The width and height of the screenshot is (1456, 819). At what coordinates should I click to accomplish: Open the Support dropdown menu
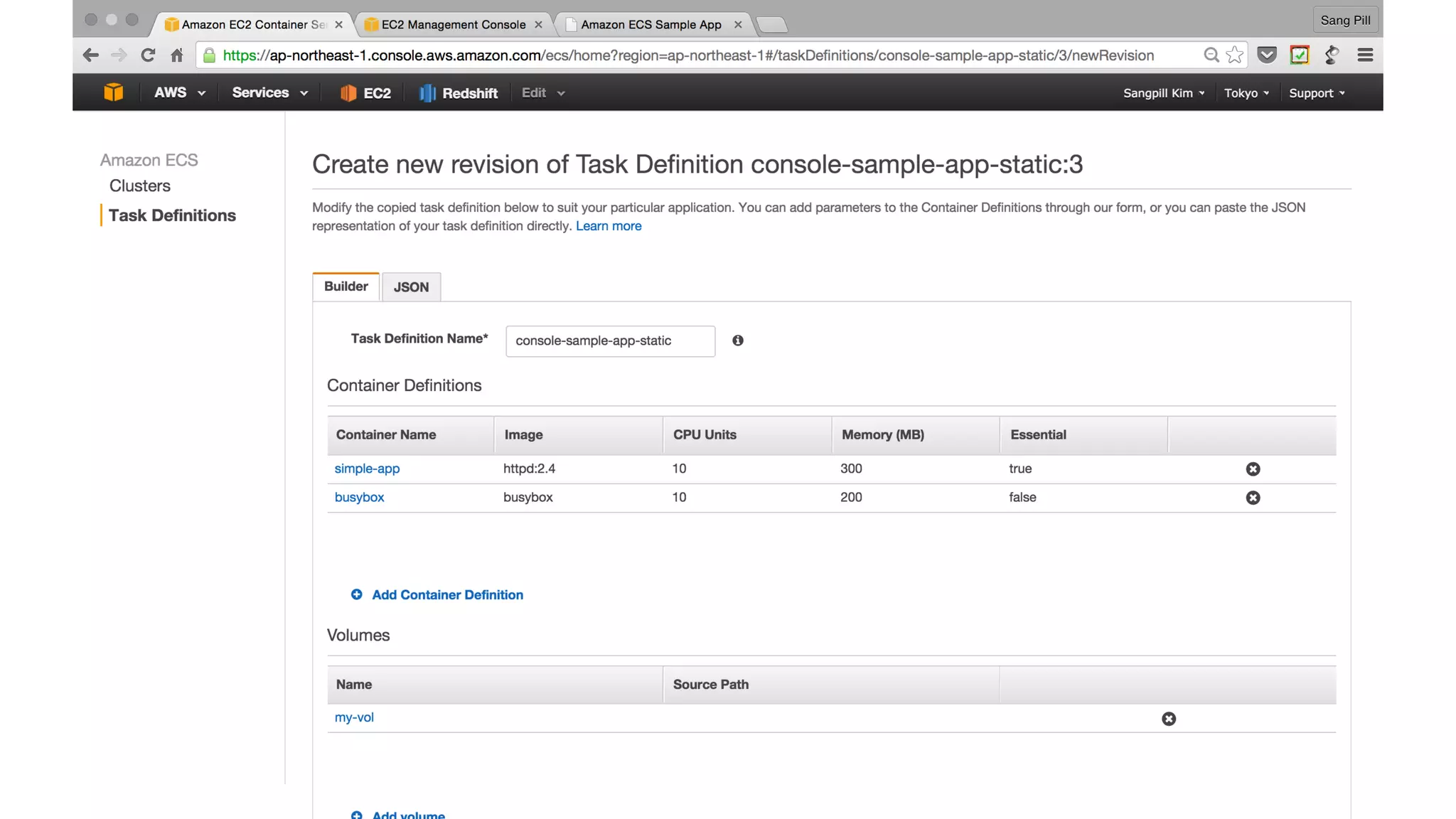pyautogui.click(x=1316, y=93)
